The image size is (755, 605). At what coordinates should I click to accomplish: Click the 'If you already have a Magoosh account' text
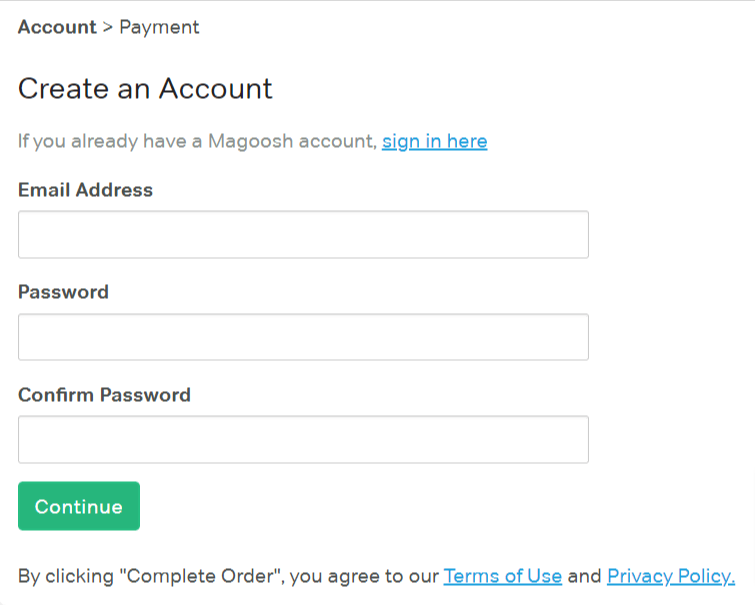tap(197, 141)
